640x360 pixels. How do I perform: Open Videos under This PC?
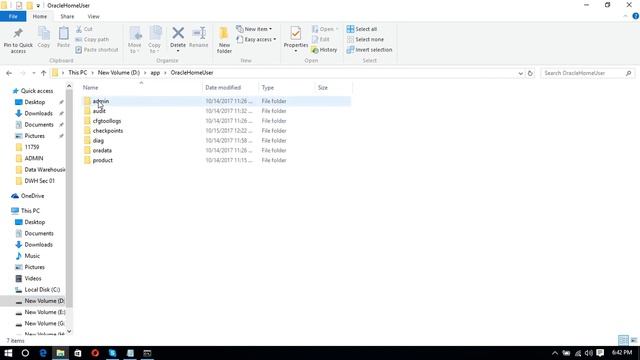point(33,278)
